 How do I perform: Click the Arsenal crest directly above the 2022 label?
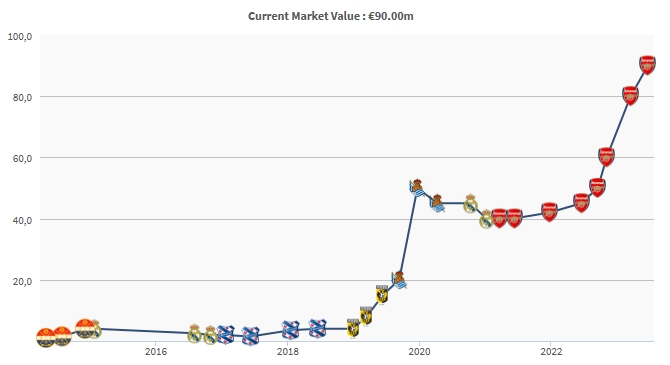[x=549, y=212]
